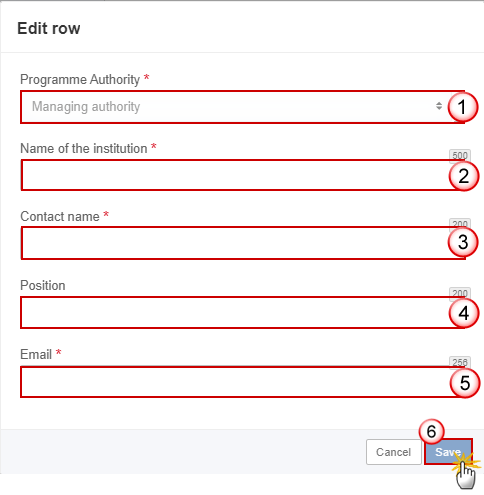
Task: Click the numbered circle 5 marker
Action: click(465, 383)
